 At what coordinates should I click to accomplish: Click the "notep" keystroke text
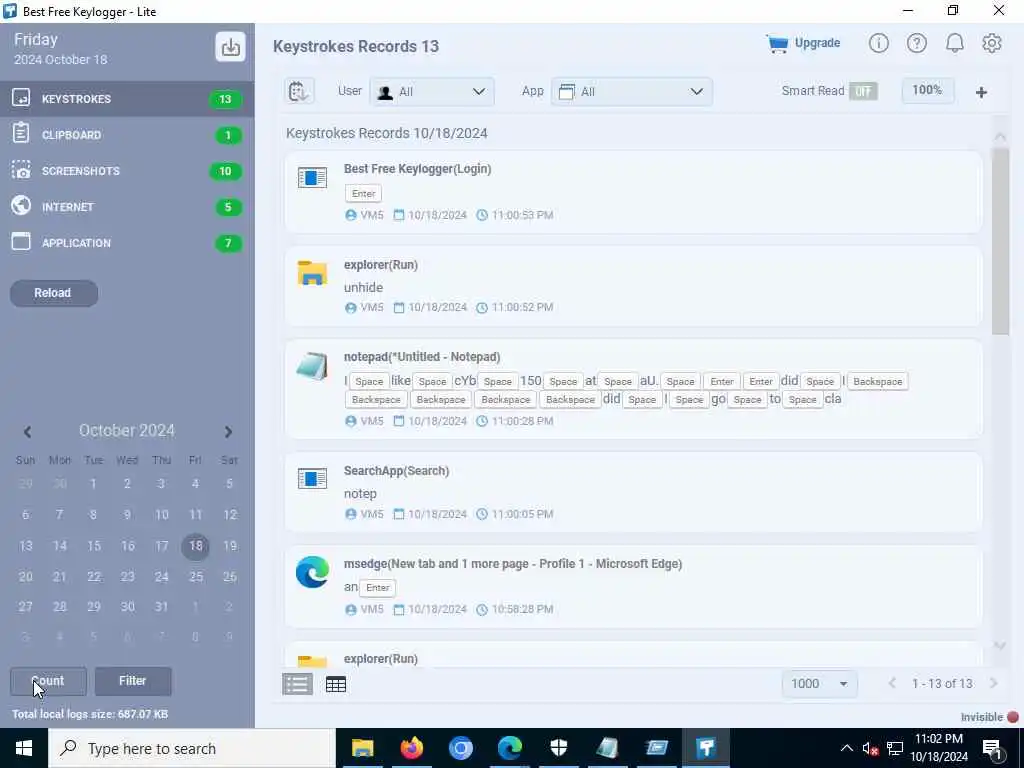pyautogui.click(x=360, y=494)
